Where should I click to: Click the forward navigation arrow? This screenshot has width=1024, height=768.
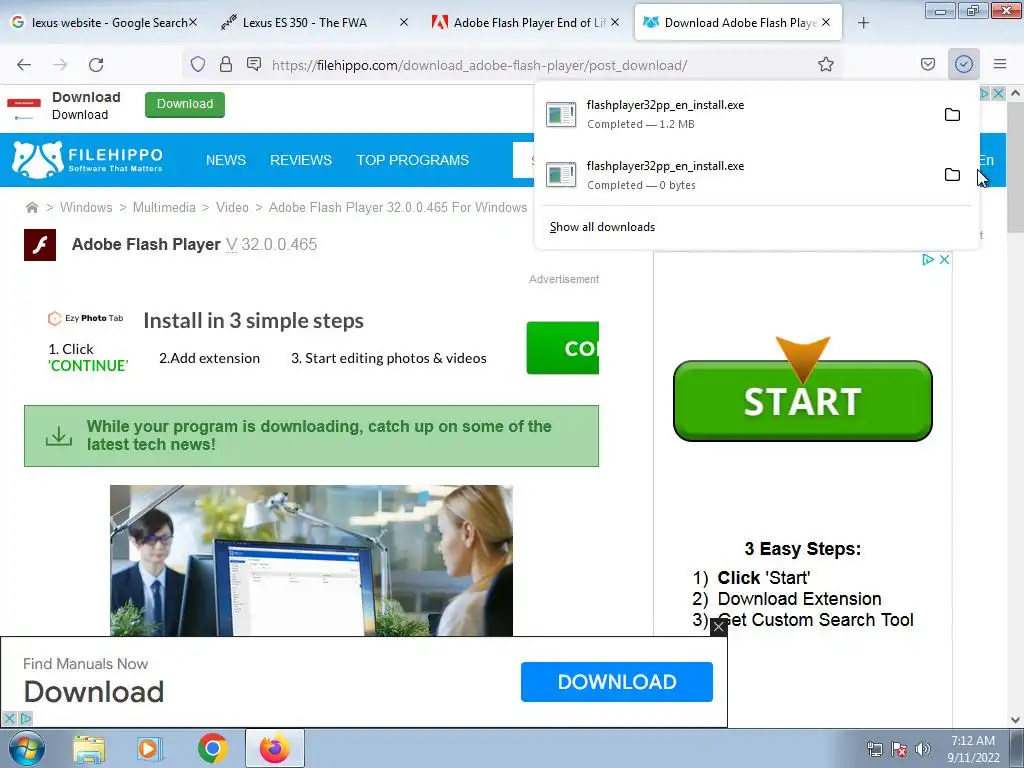pos(60,65)
